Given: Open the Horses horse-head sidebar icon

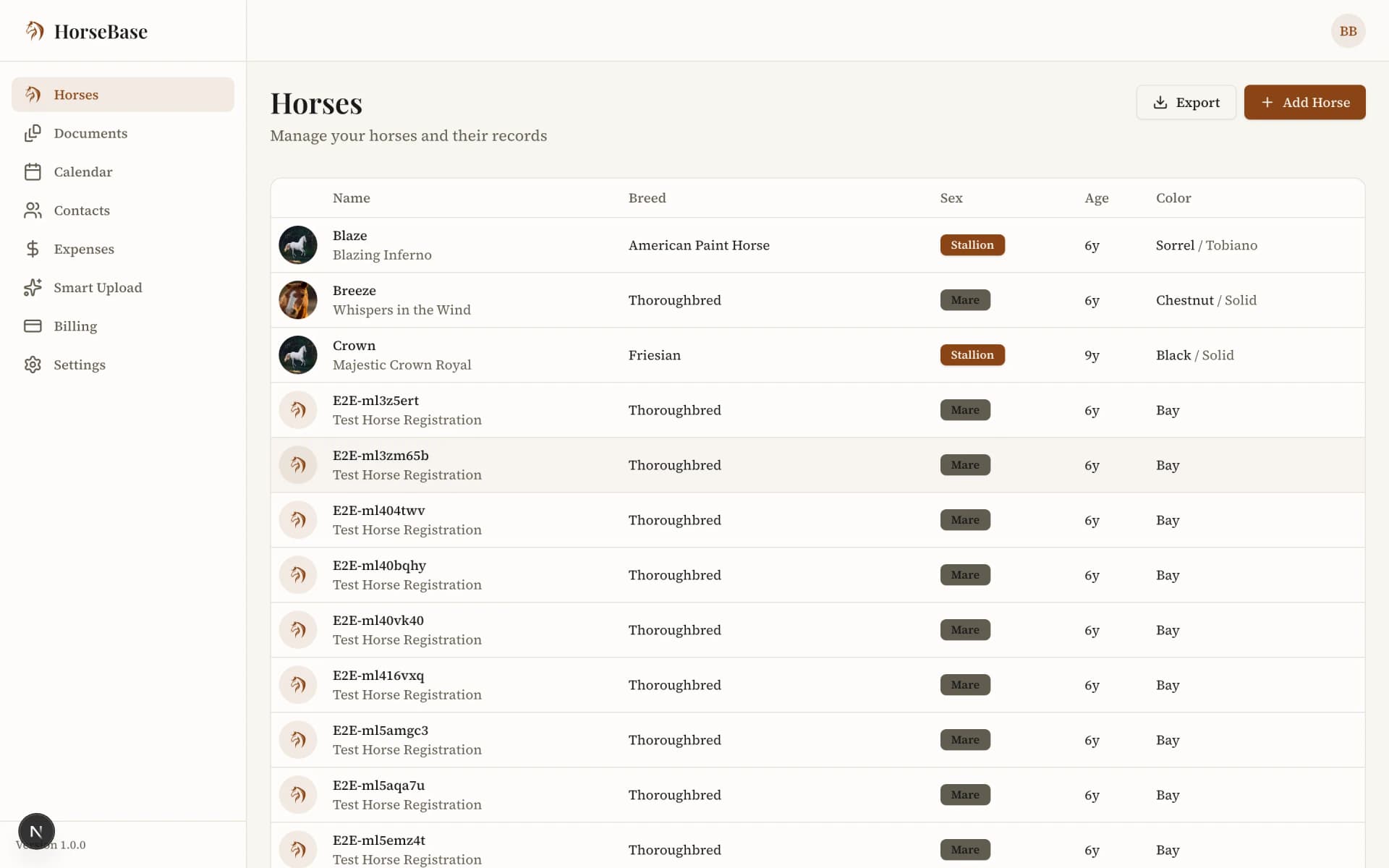Looking at the screenshot, I should point(33,94).
